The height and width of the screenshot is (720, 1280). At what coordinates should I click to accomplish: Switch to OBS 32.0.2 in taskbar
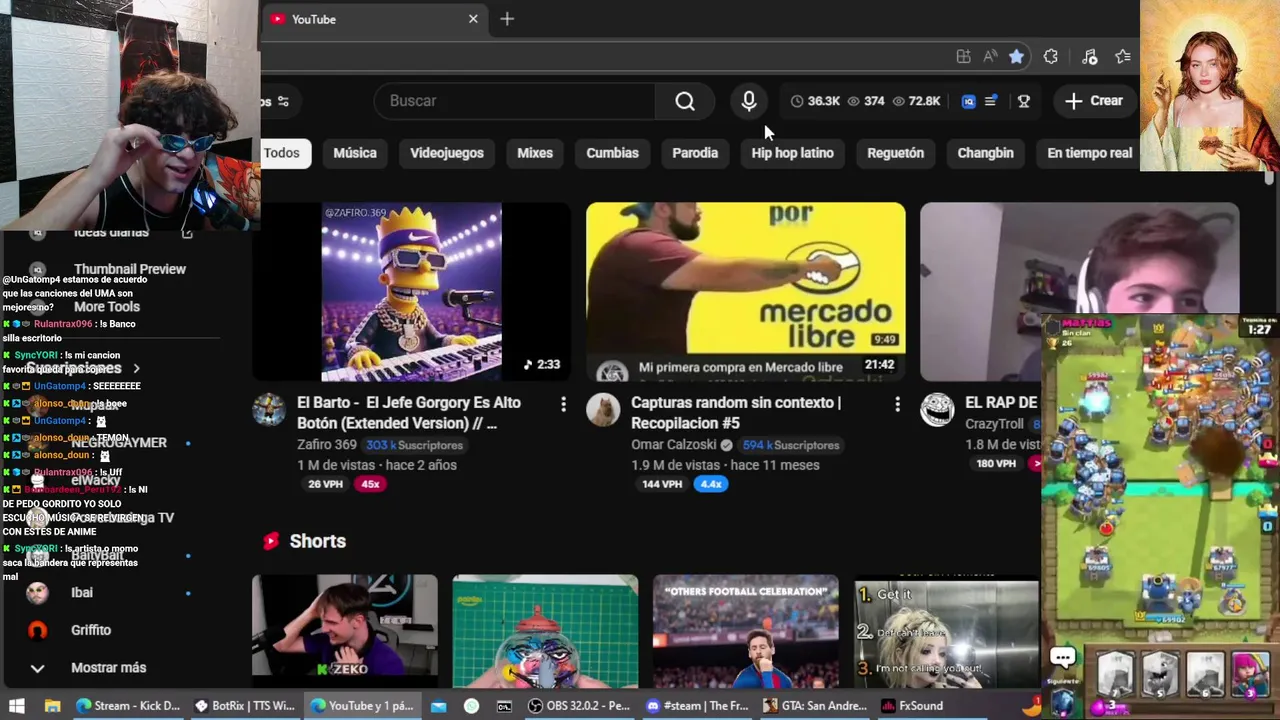580,705
